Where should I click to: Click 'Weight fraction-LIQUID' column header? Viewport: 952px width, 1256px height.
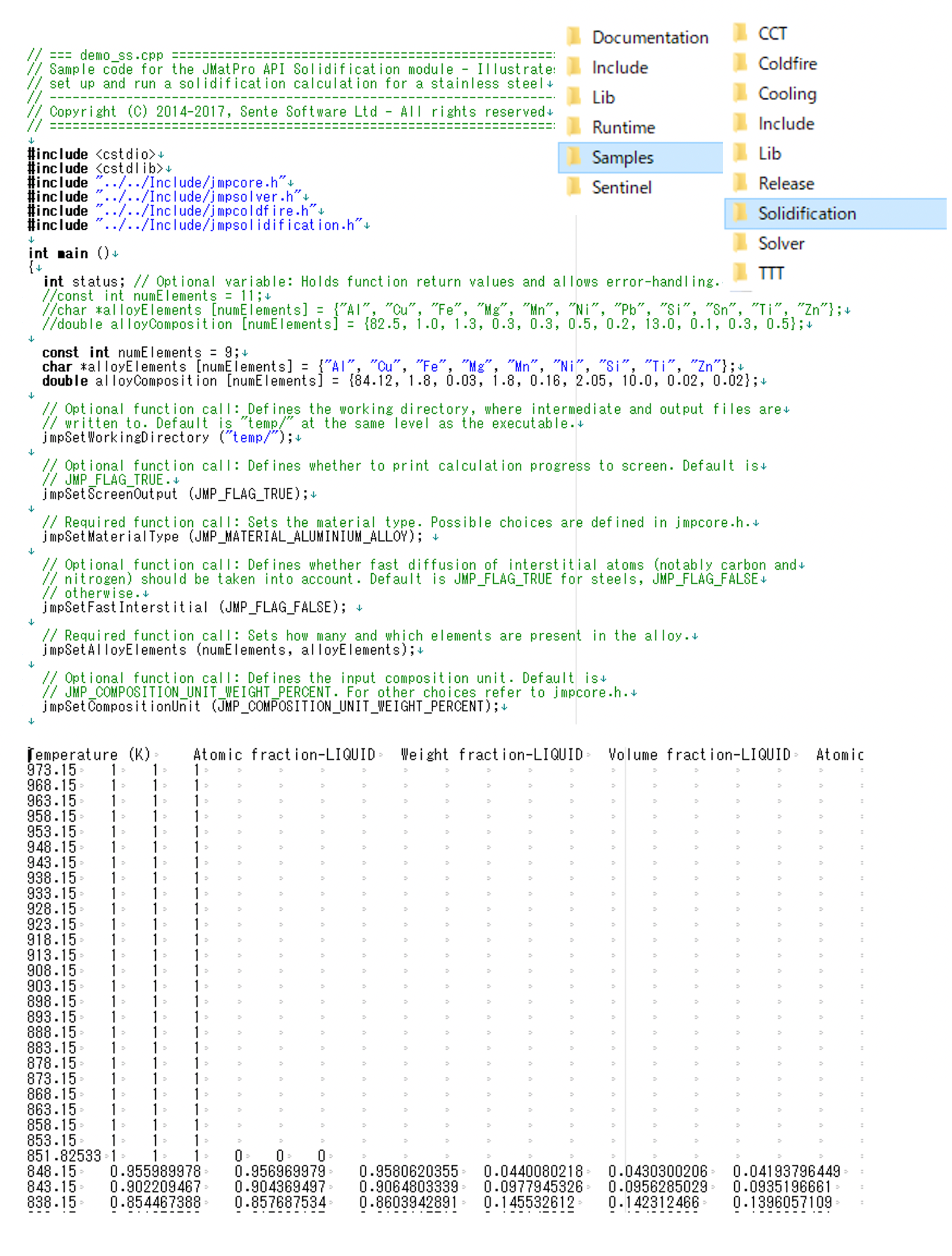[x=492, y=755]
